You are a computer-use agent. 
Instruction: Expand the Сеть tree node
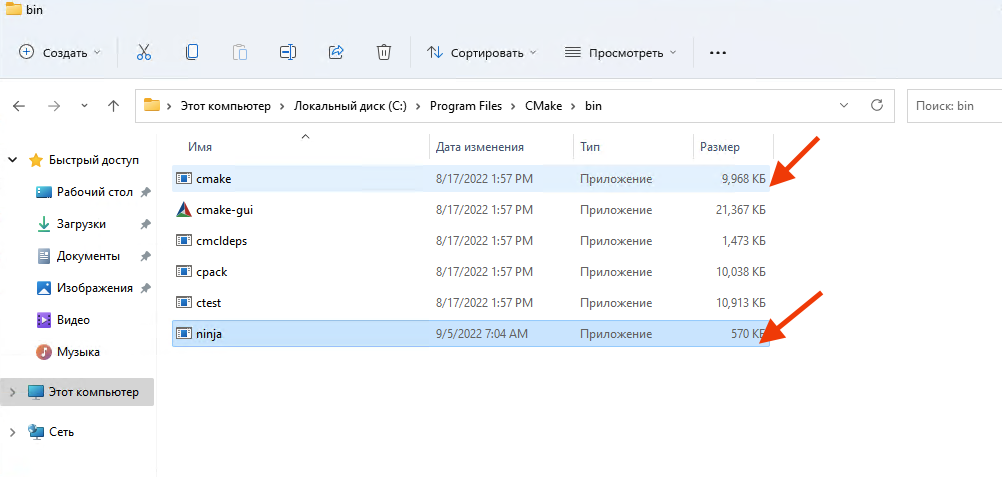tap(12, 433)
